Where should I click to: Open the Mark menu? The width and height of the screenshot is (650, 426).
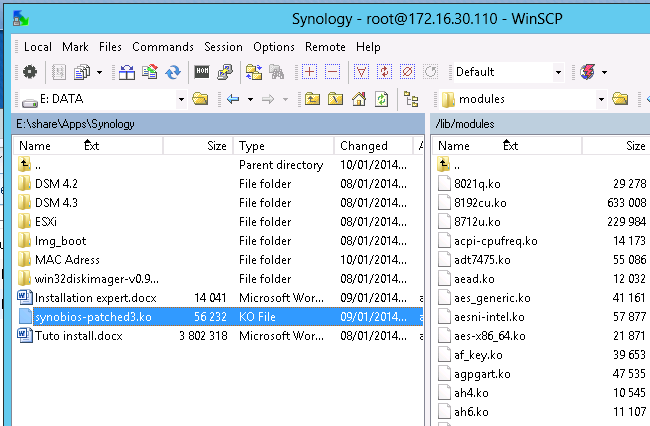point(75,47)
